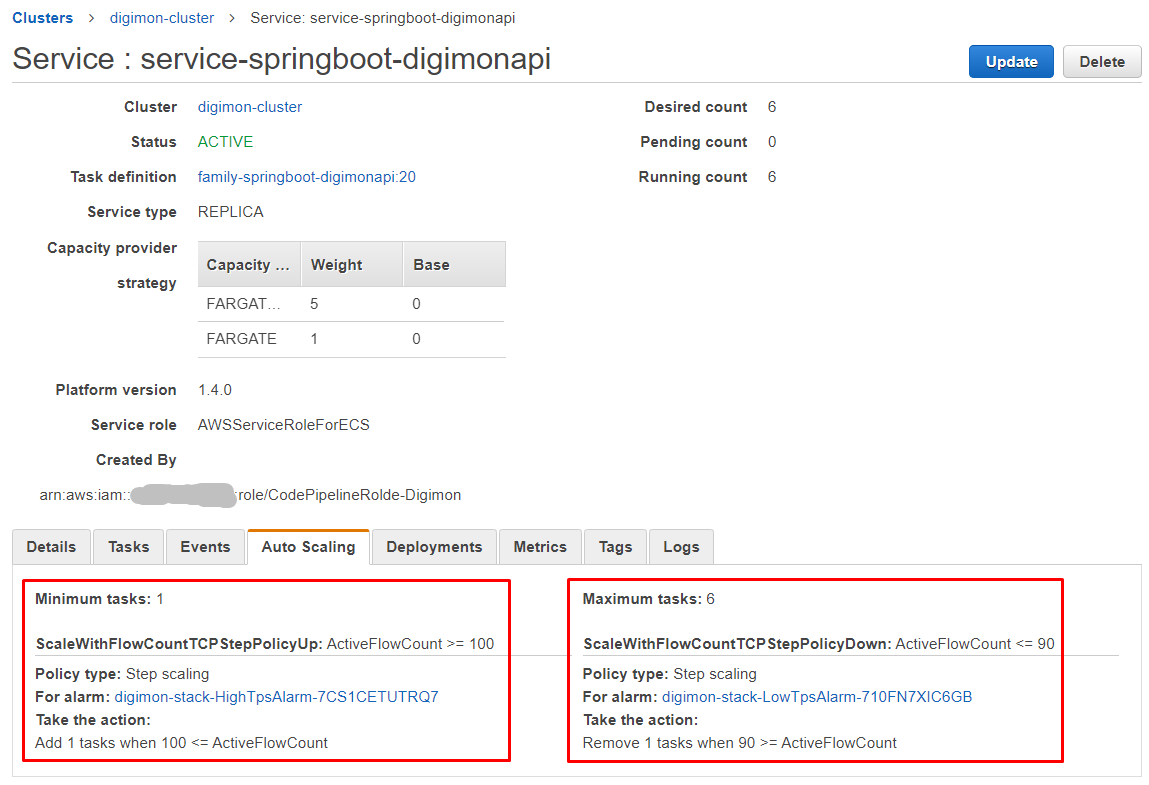Open the Tasks tab
The height and width of the screenshot is (785, 1149).
(128, 547)
